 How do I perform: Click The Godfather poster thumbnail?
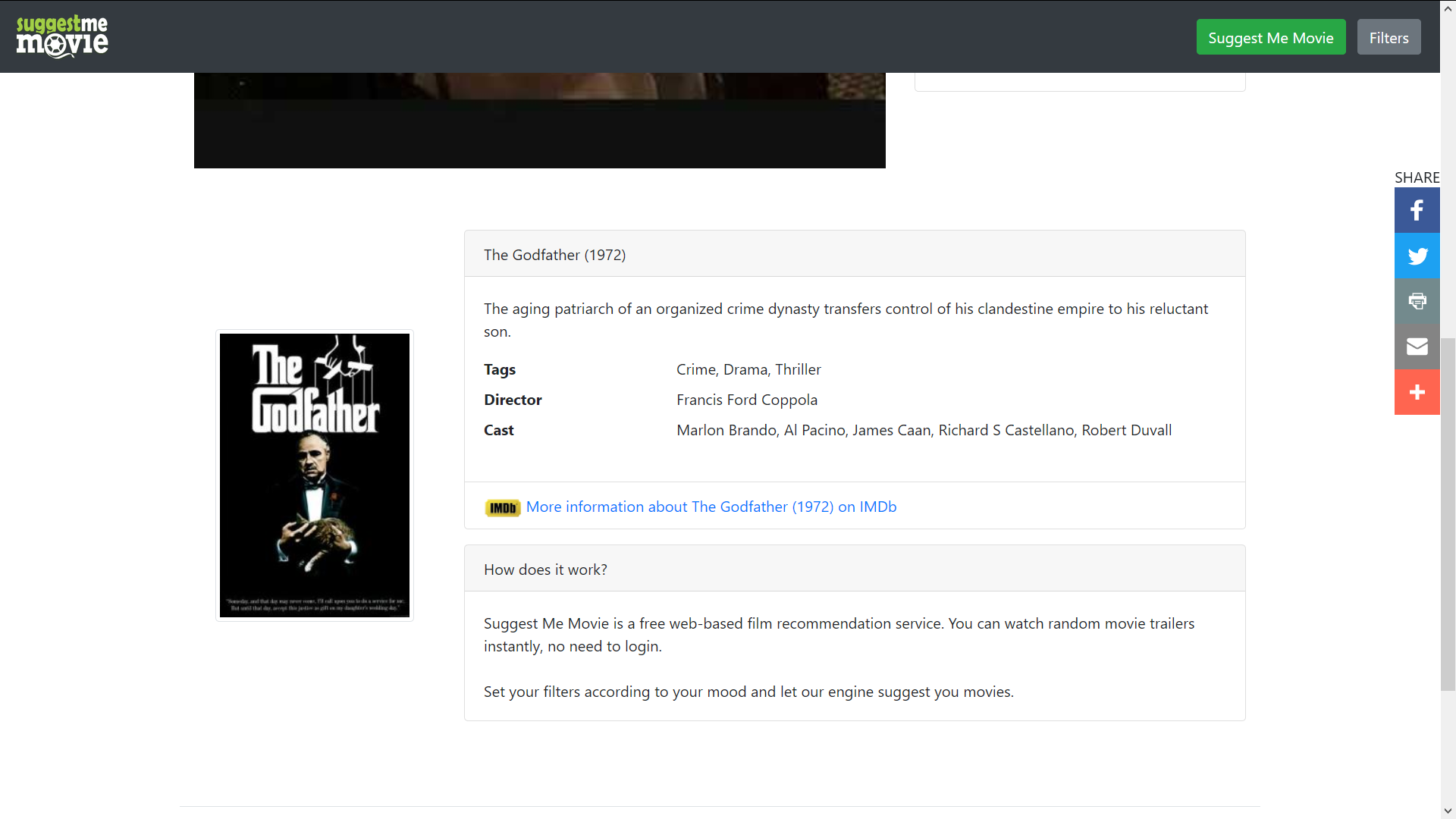click(315, 475)
